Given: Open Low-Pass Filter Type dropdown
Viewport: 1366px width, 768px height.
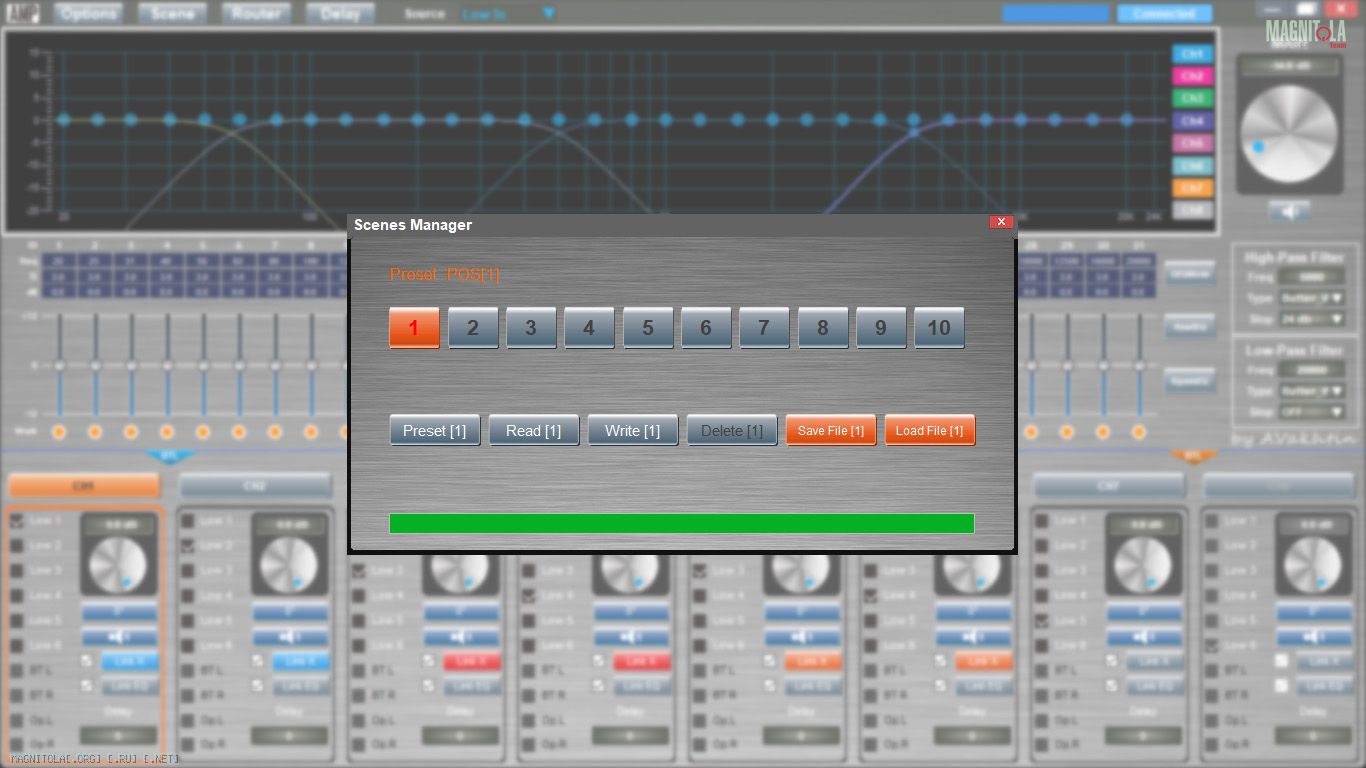Looking at the screenshot, I should 1311,391.
